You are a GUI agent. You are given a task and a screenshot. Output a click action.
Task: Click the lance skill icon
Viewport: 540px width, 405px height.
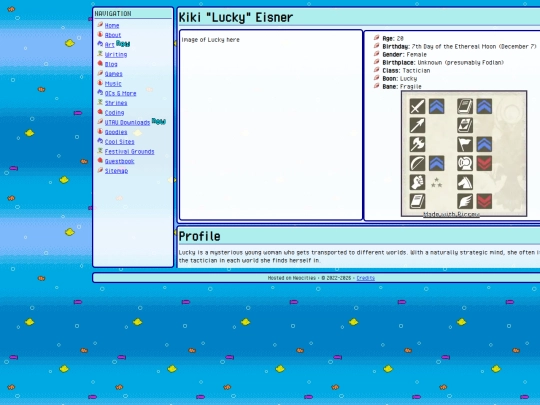pyautogui.click(x=417, y=125)
